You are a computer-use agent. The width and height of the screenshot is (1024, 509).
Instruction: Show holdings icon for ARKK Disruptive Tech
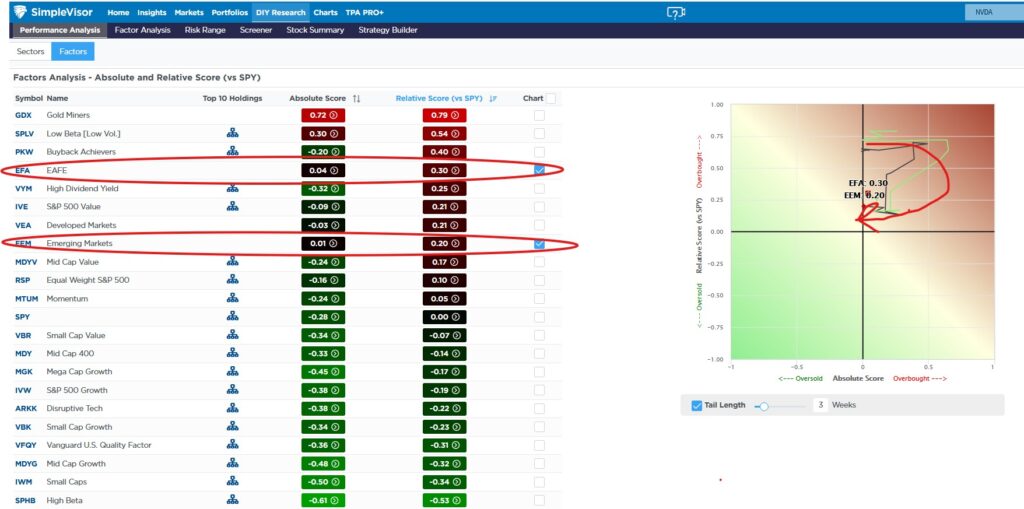coord(232,408)
